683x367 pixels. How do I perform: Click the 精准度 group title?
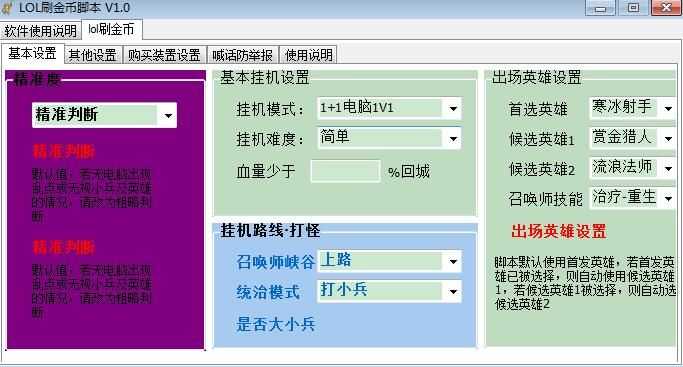pos(37,80)
